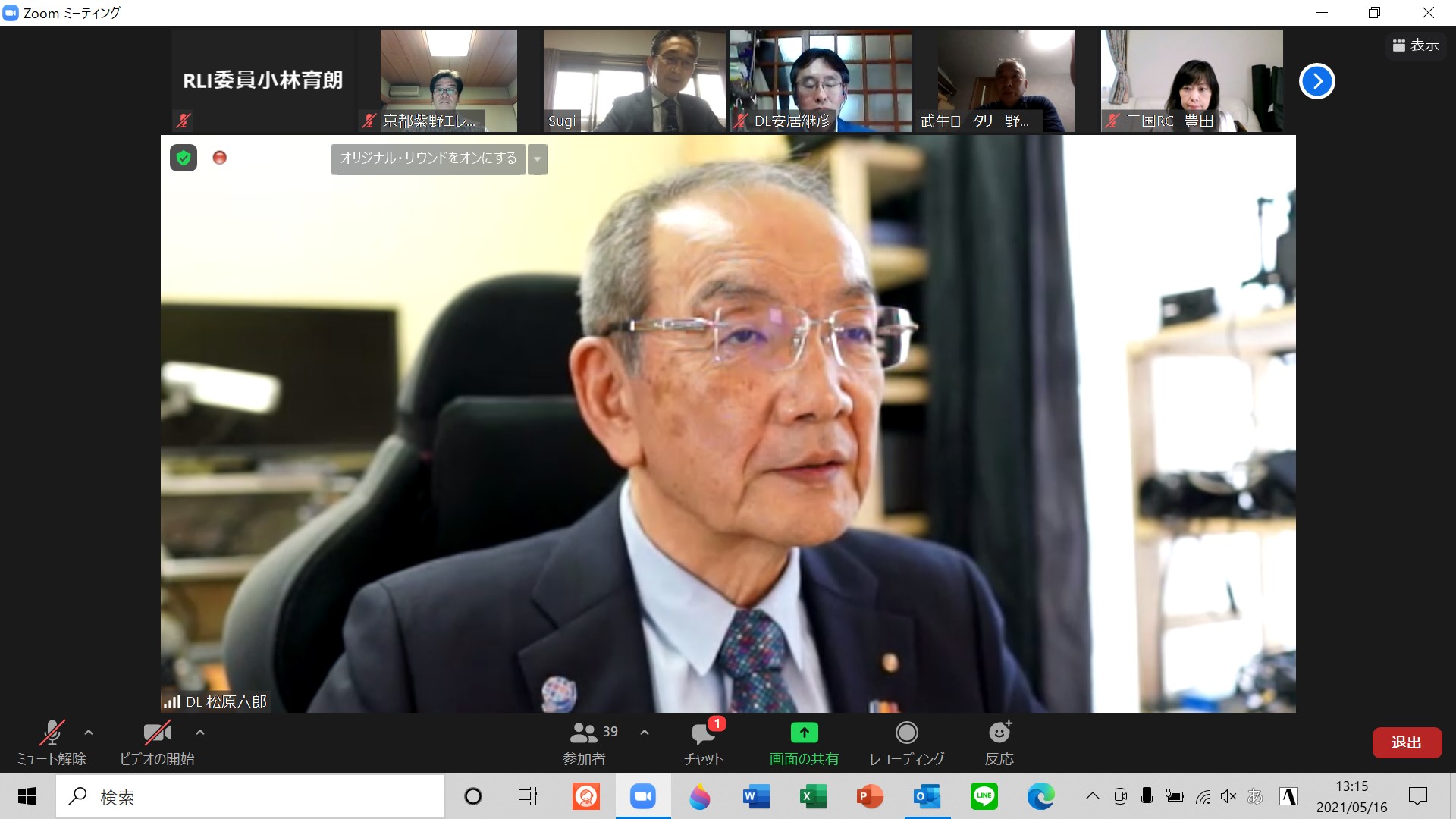1456x819 pixels.
Task: Show next page of participant thumbnails
Action: click(x=1317, y=81)
